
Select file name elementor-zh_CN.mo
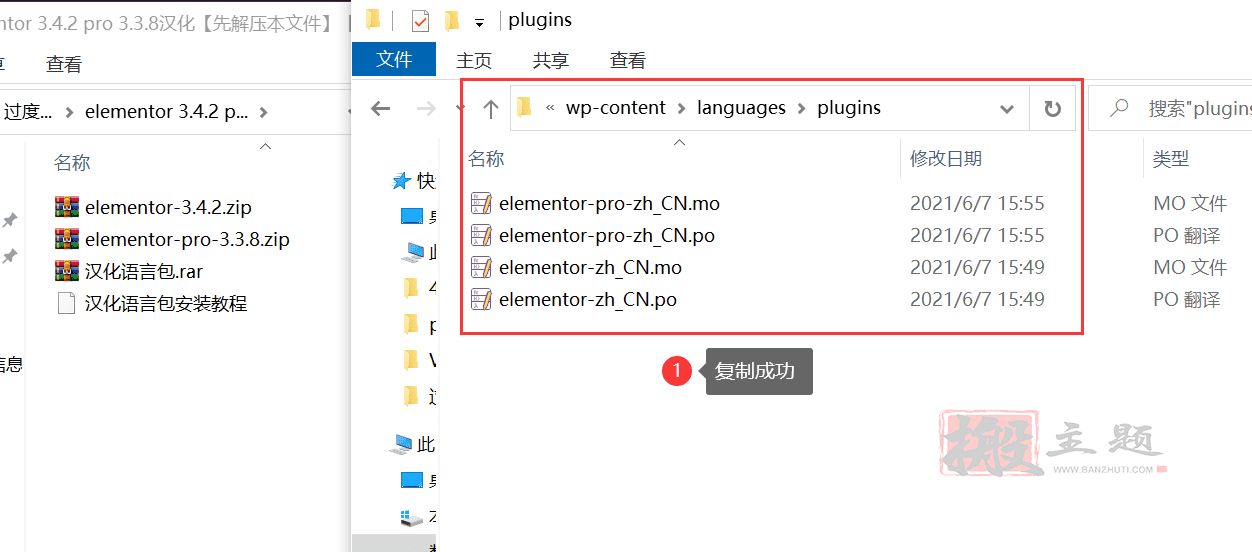[590, 267]
